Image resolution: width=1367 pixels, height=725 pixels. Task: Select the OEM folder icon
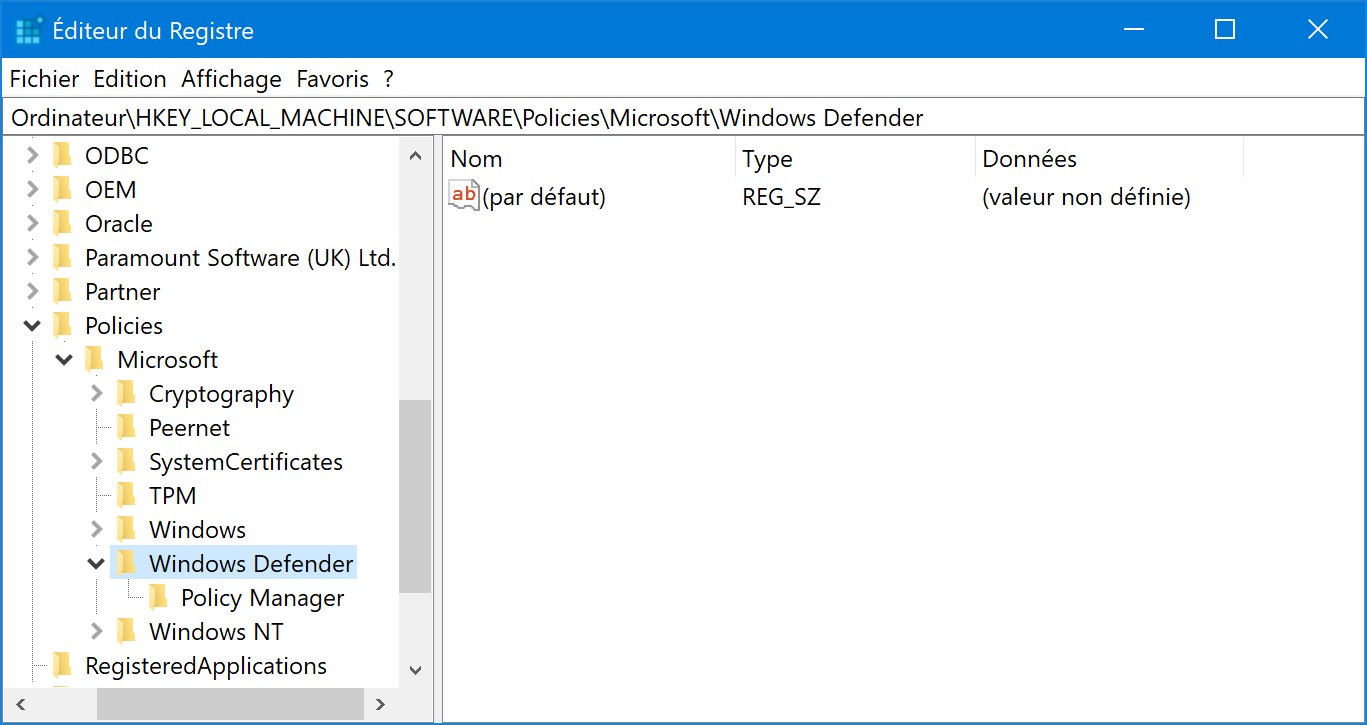(63, 190)
